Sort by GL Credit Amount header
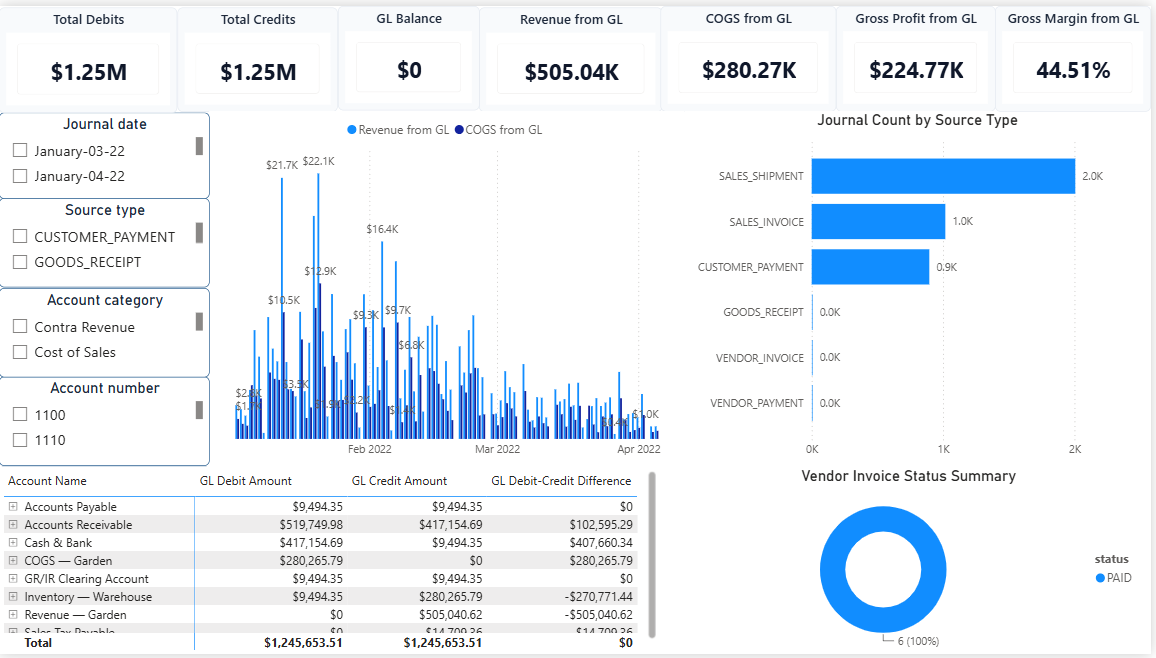This screenshot has width=1156, height=658. [399, 480]
